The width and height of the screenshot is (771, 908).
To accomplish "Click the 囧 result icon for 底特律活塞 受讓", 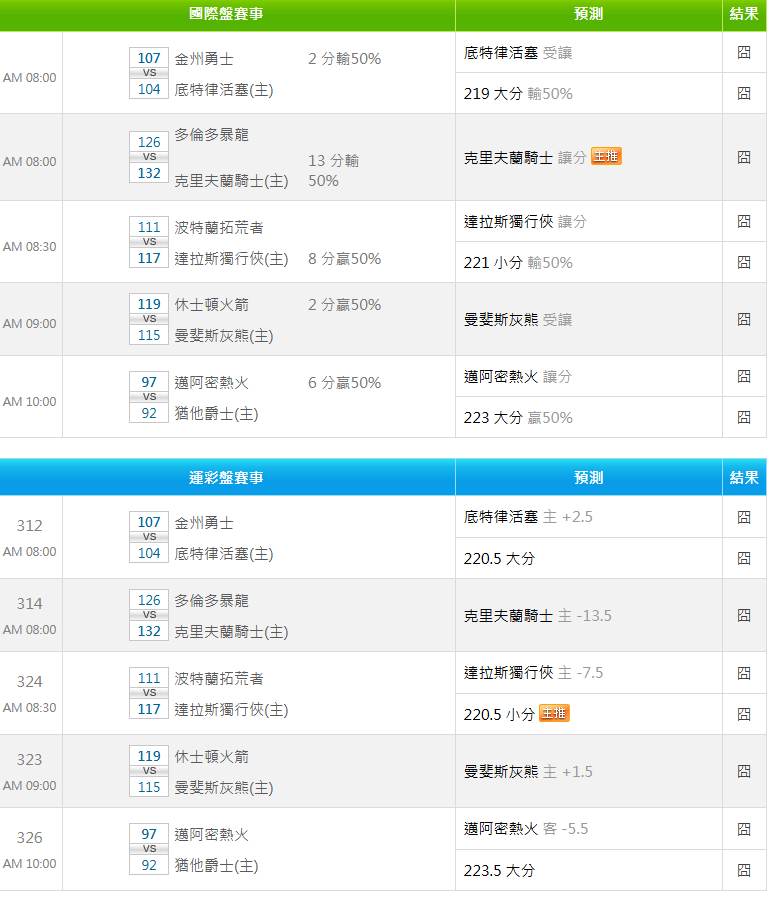I will tap(744, 53).
